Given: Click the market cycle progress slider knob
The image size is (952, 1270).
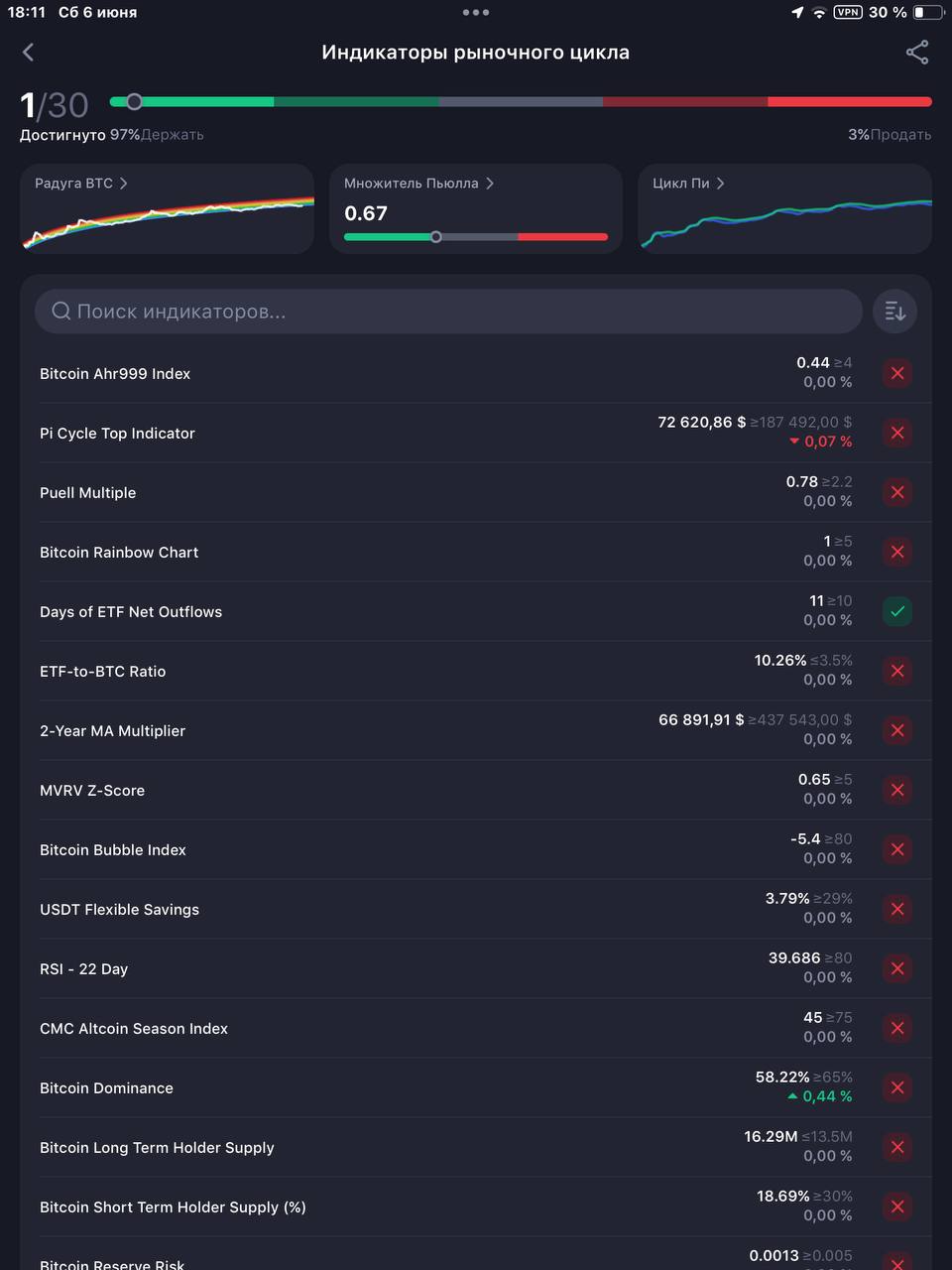Looking at the screenshot, I should (134, 101).
